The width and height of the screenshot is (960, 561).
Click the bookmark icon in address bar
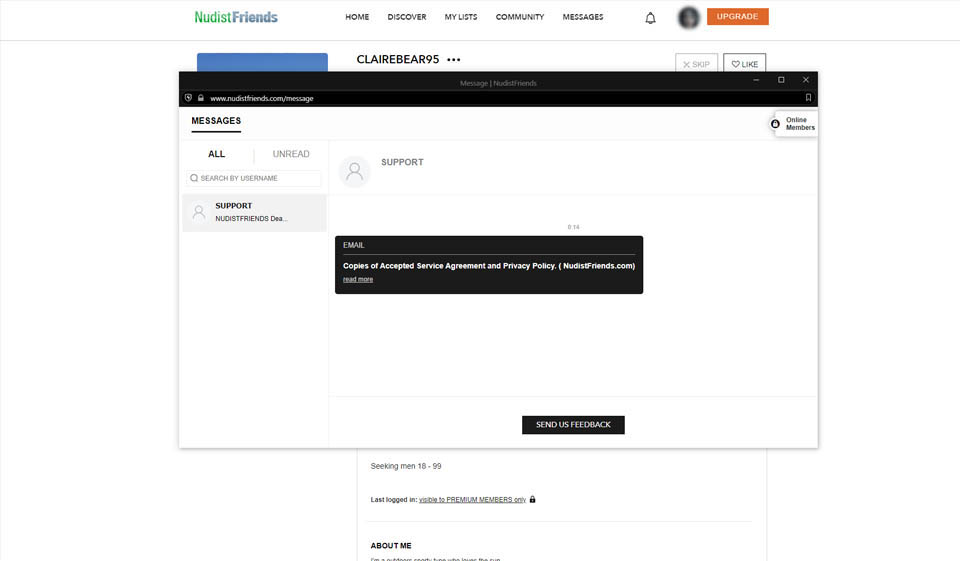808,98
